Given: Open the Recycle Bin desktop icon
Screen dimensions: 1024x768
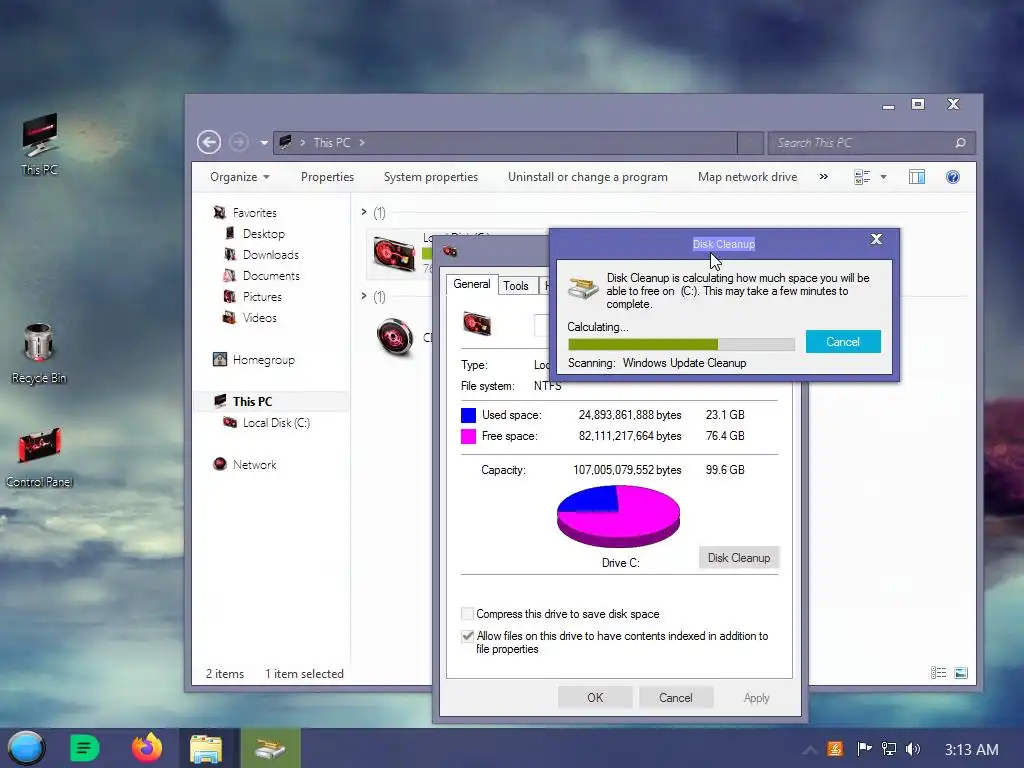Looking at the screenshot, I should click(39, 353).
